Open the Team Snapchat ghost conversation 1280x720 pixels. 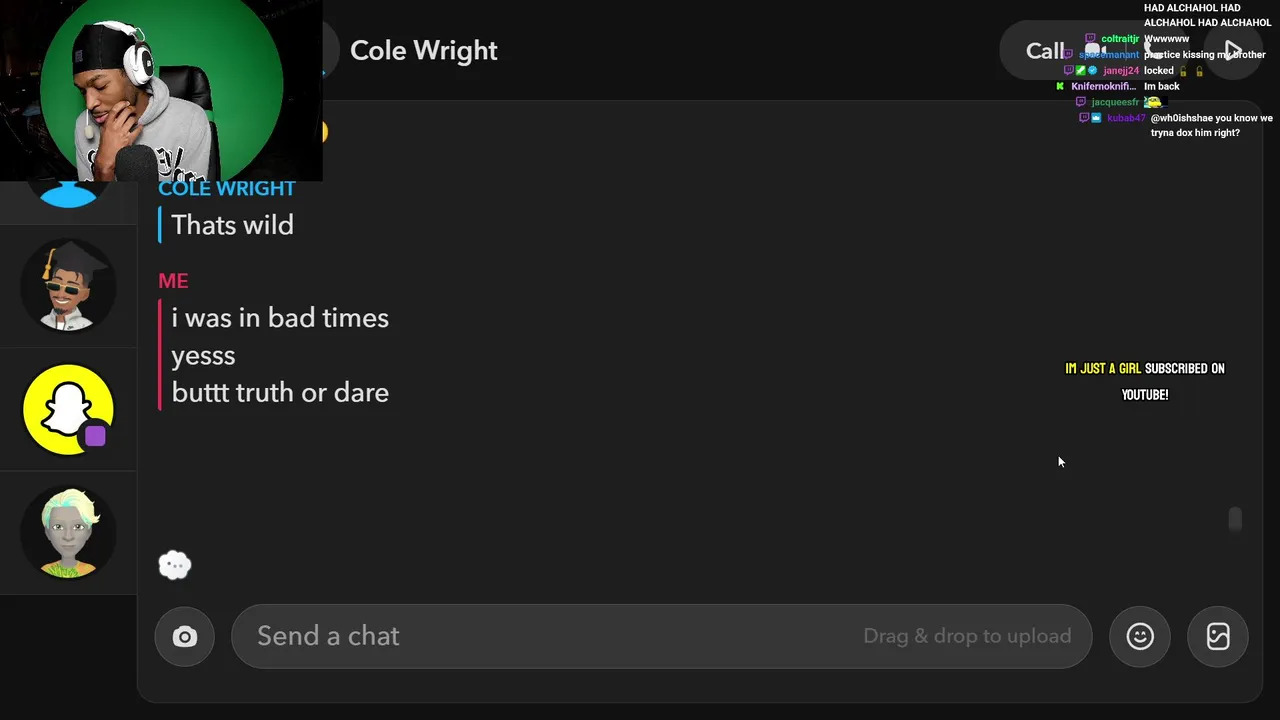pyautogui.click(x=68, y=410)
